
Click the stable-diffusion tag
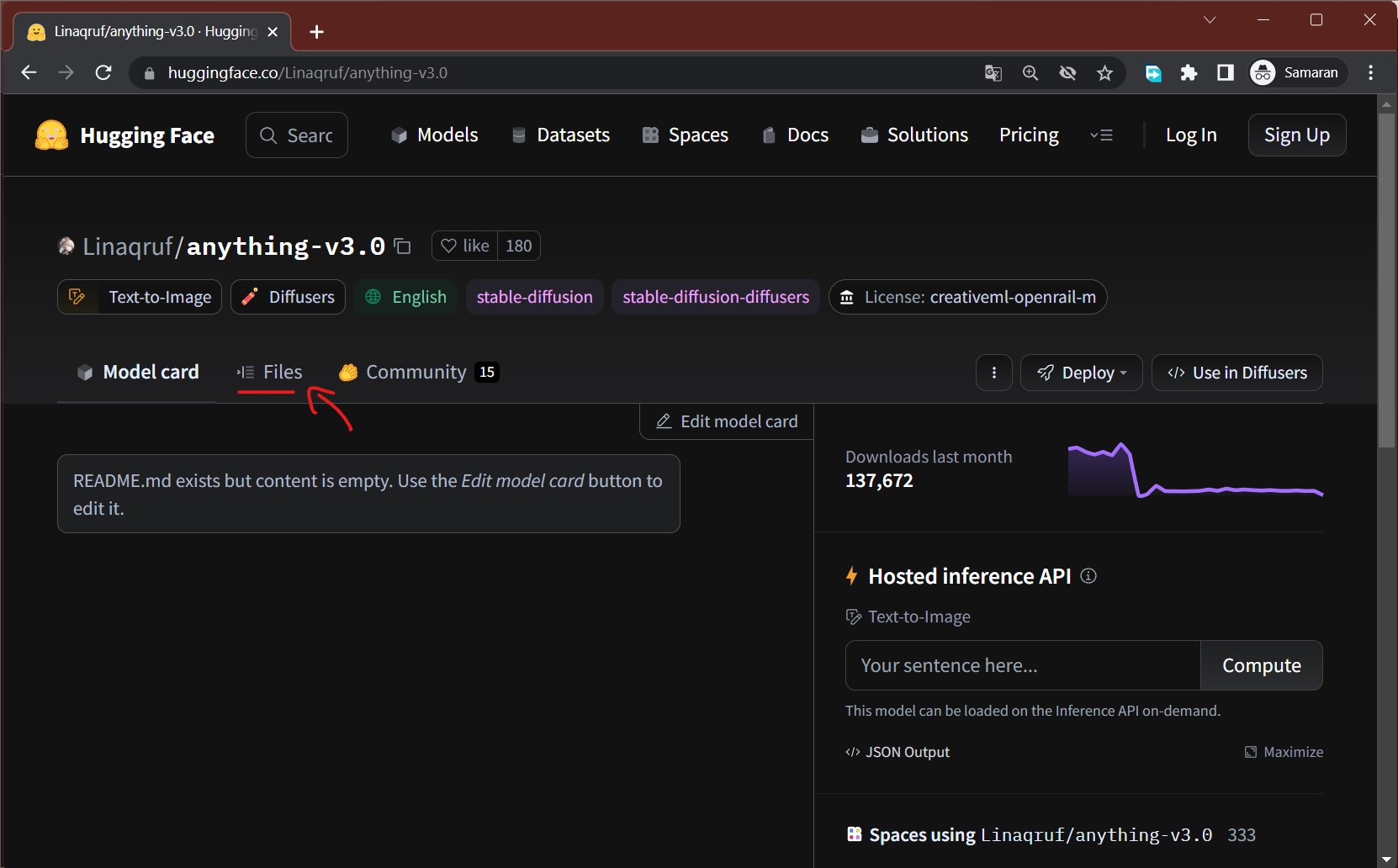[x=535, y=297]
